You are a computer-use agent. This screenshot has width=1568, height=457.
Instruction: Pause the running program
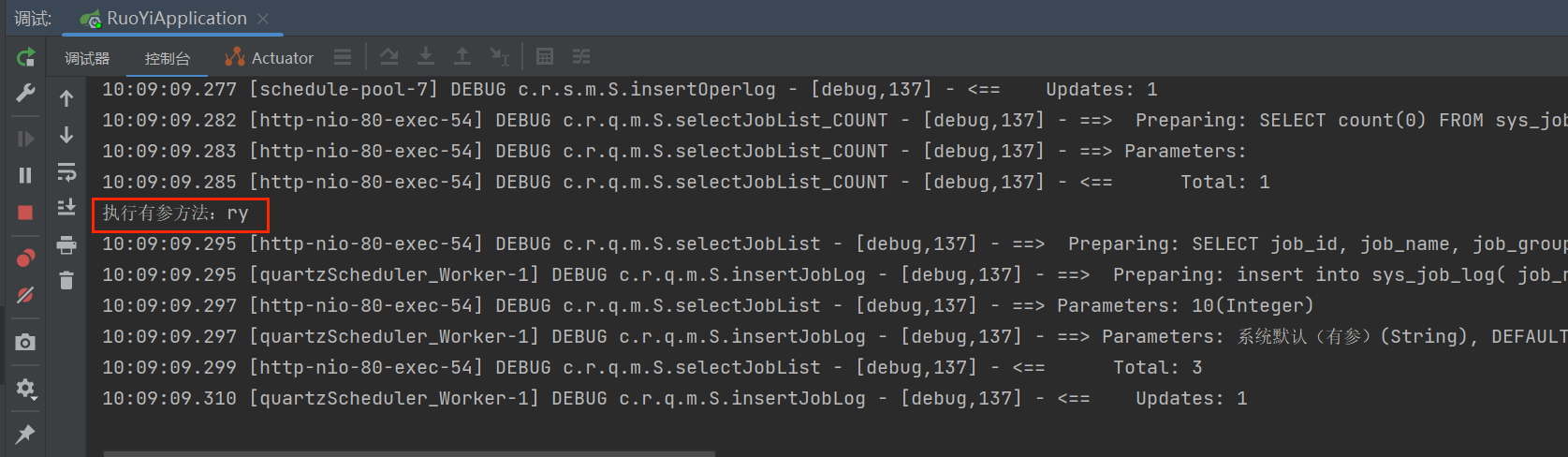(x=25, y=175)
